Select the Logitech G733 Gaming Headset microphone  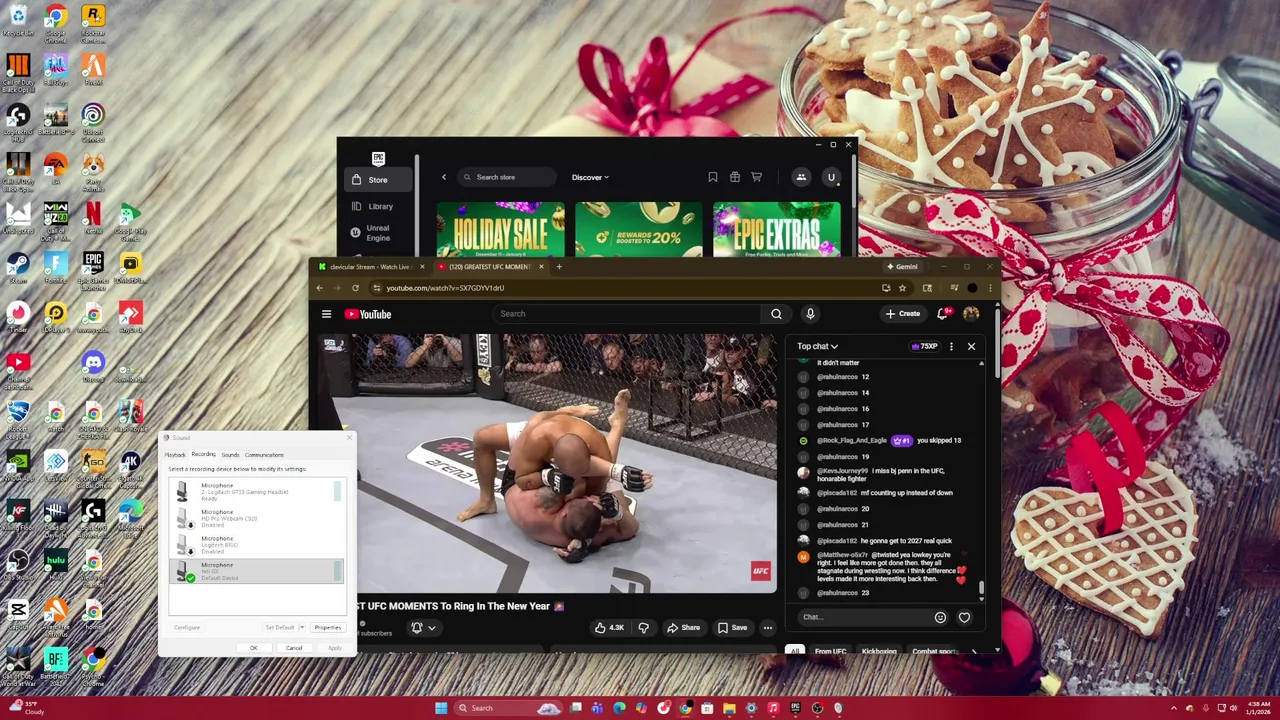coord(256,491)
